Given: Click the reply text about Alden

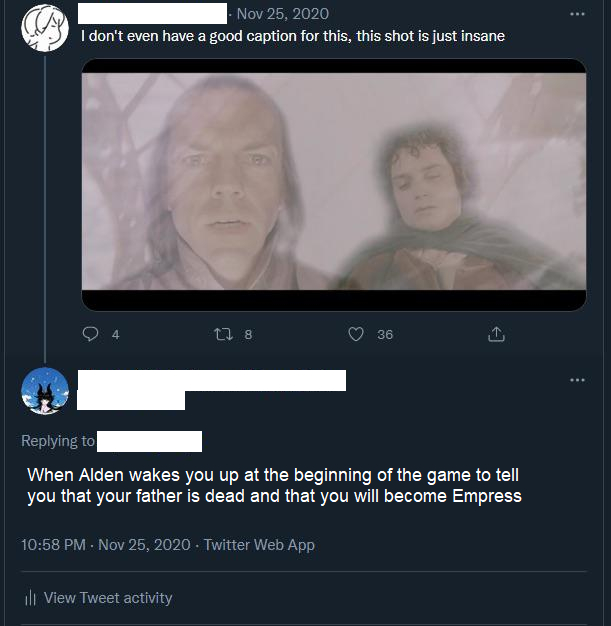Looking at the screenshot, I should click(274, 485).
